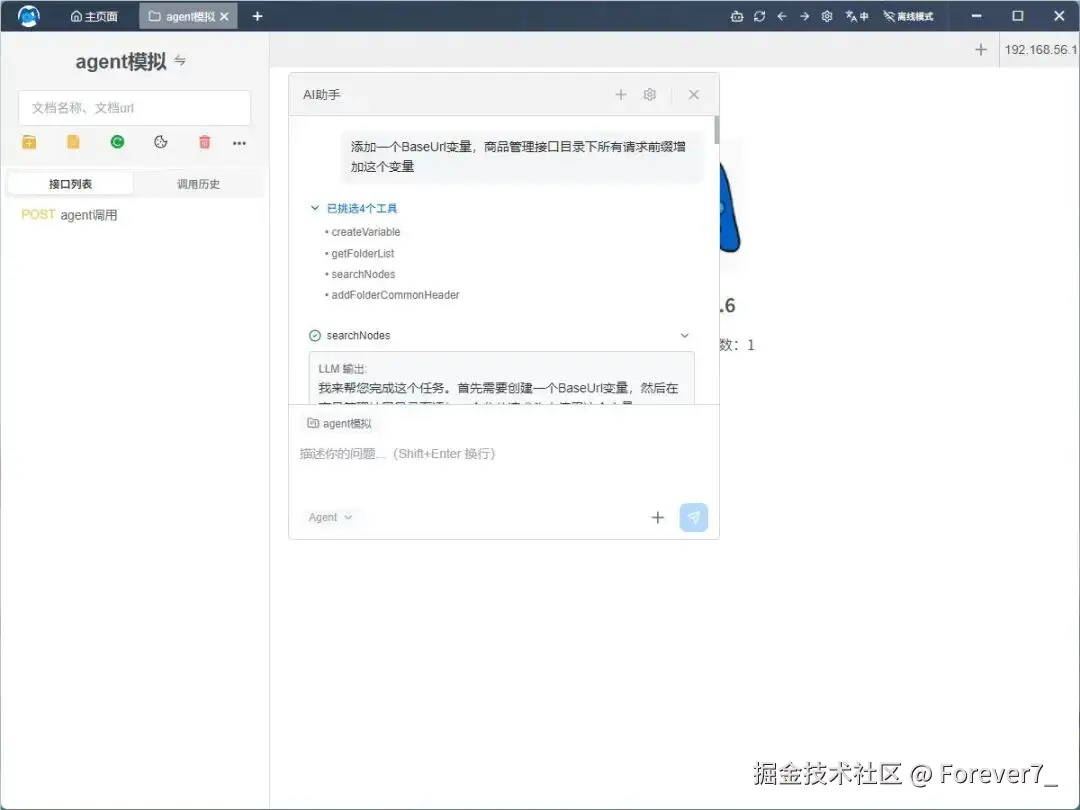Click the plus attachment icon beside the send button
Screen dimensions: 1080x810
click(657, 517)
